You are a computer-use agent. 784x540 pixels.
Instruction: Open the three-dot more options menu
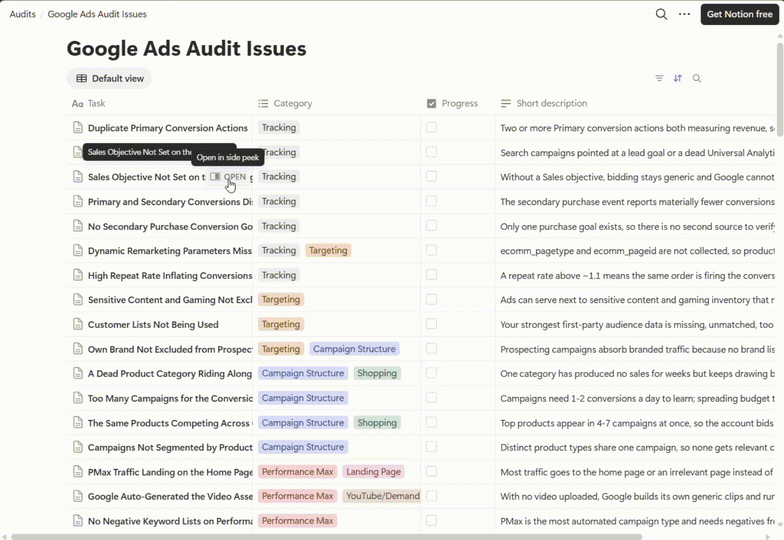684,14
